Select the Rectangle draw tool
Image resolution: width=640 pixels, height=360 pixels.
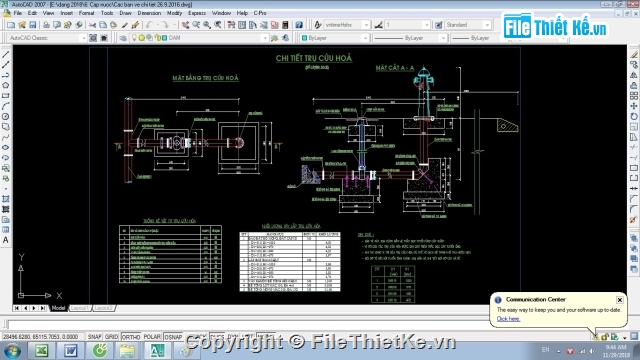coord(6,96)
